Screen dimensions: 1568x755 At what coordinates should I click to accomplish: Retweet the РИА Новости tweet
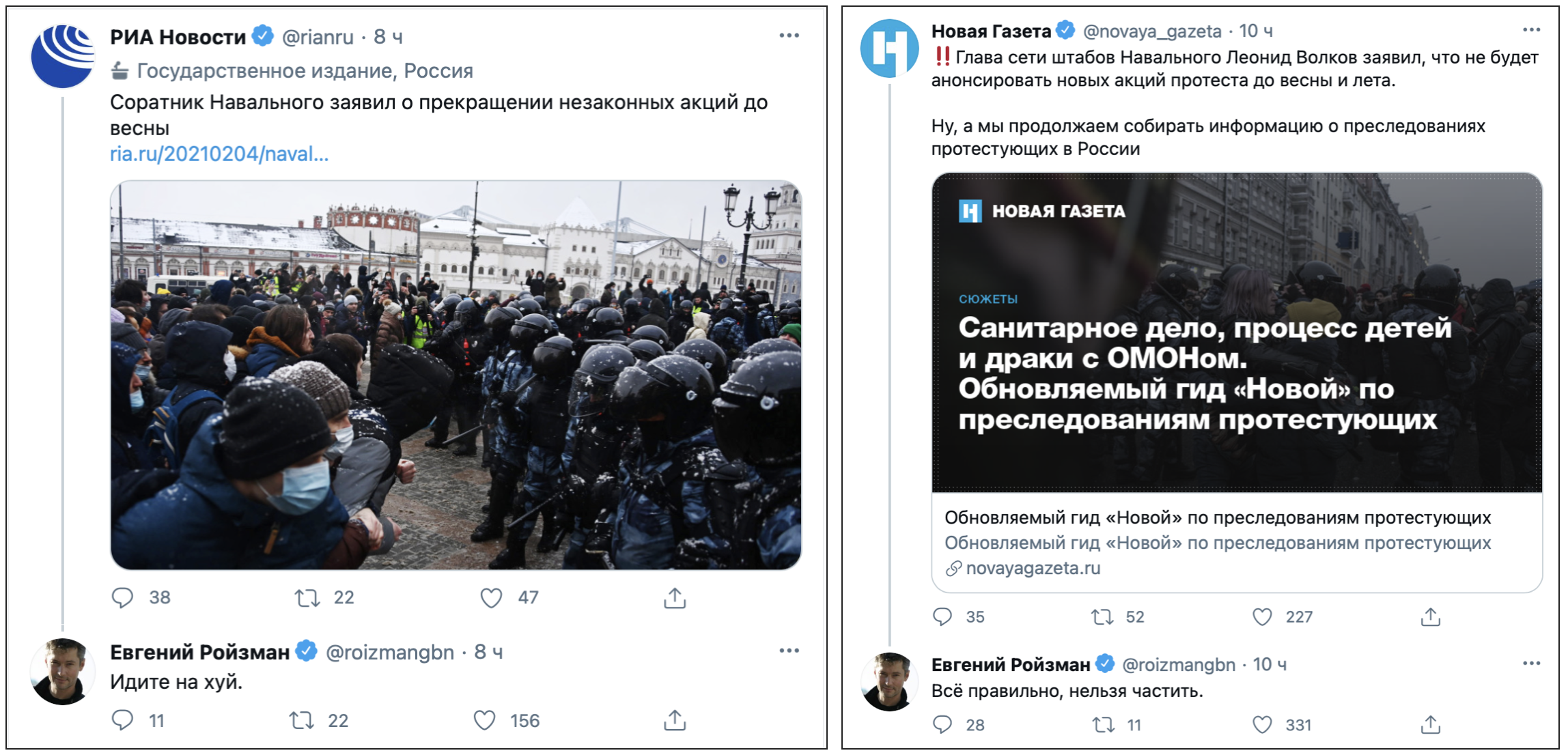307,598
